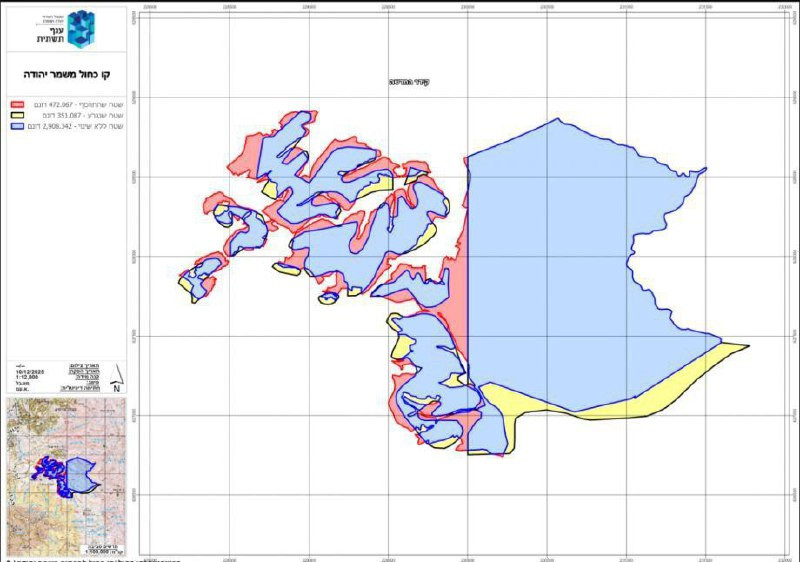Click the map title קו כחול משמר יהודה
800x562 pixels.
pos(66,74)
